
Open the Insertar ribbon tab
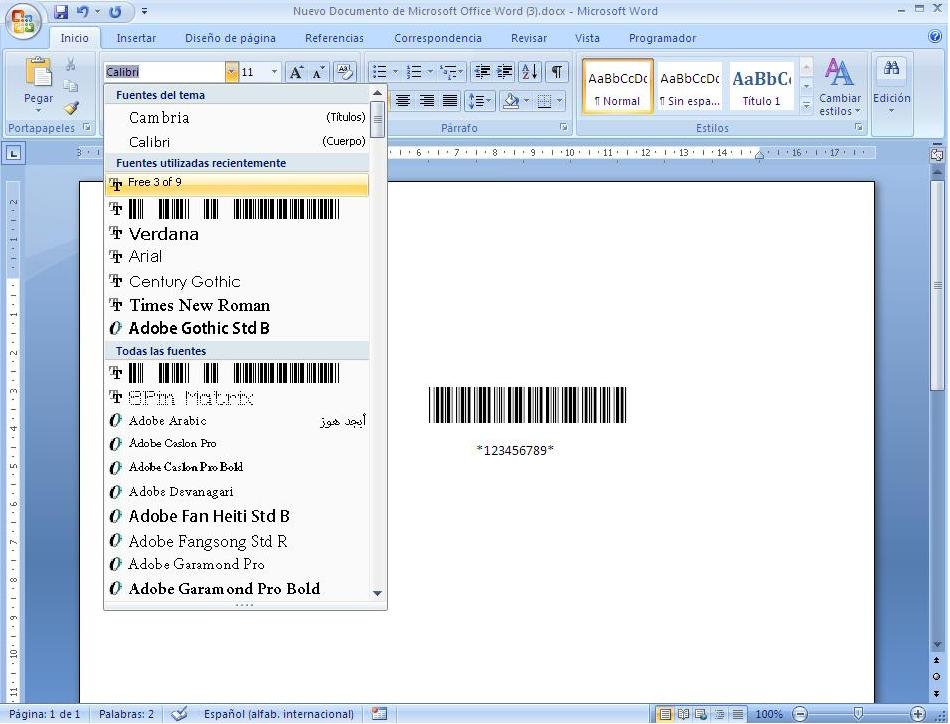pyautogui.click(x=136, y=38)
